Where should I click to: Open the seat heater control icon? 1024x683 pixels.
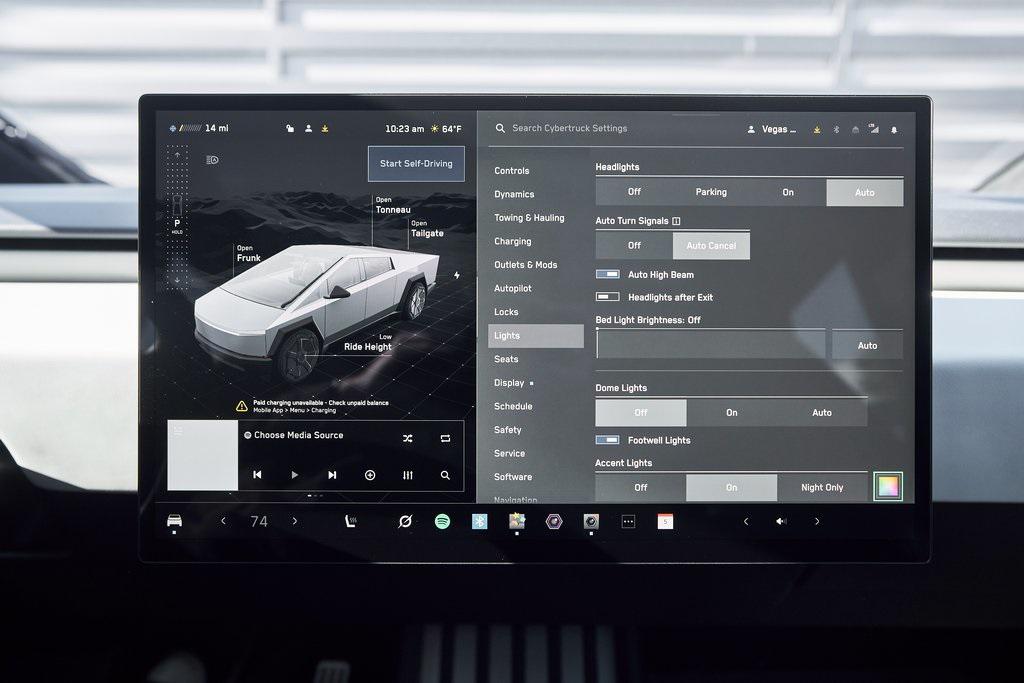352,521
